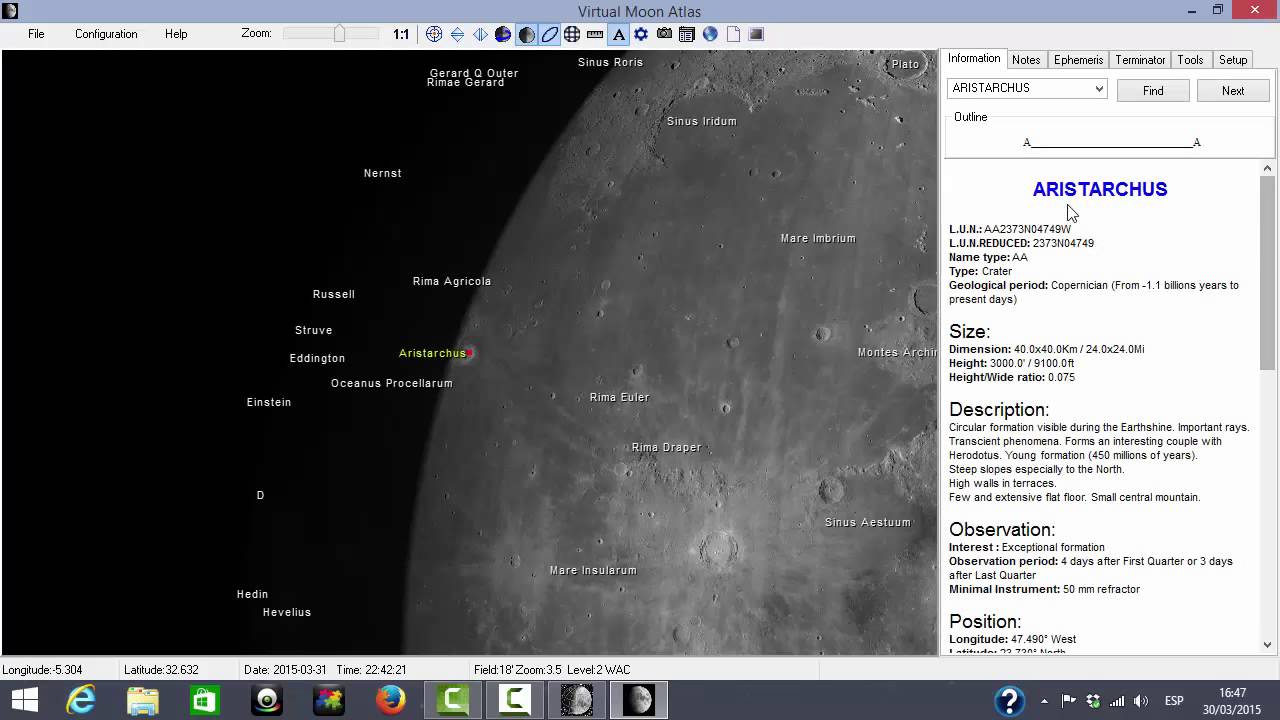Click the Mare Insularum map label
This screenshot has height=720, width=1280.
593,570
